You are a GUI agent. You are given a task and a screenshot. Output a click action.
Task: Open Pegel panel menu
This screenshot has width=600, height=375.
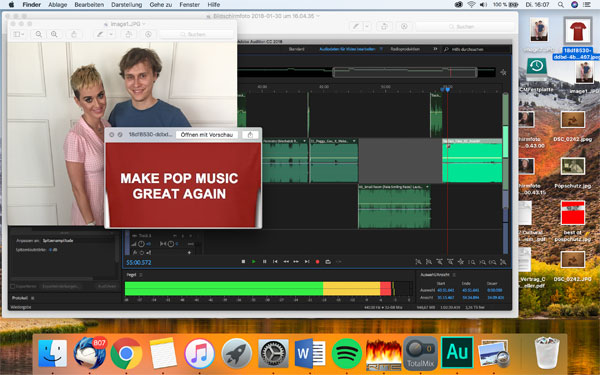141,275
